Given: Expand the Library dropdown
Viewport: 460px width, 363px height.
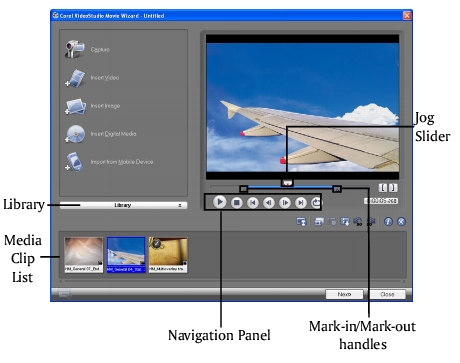Looking at the screenshot, I should click(123, 205).
